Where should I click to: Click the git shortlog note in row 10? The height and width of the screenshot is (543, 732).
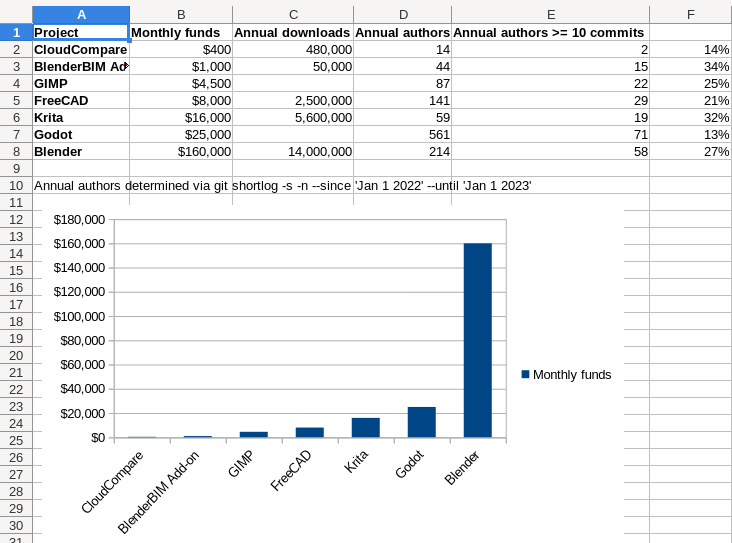(282, 185)
